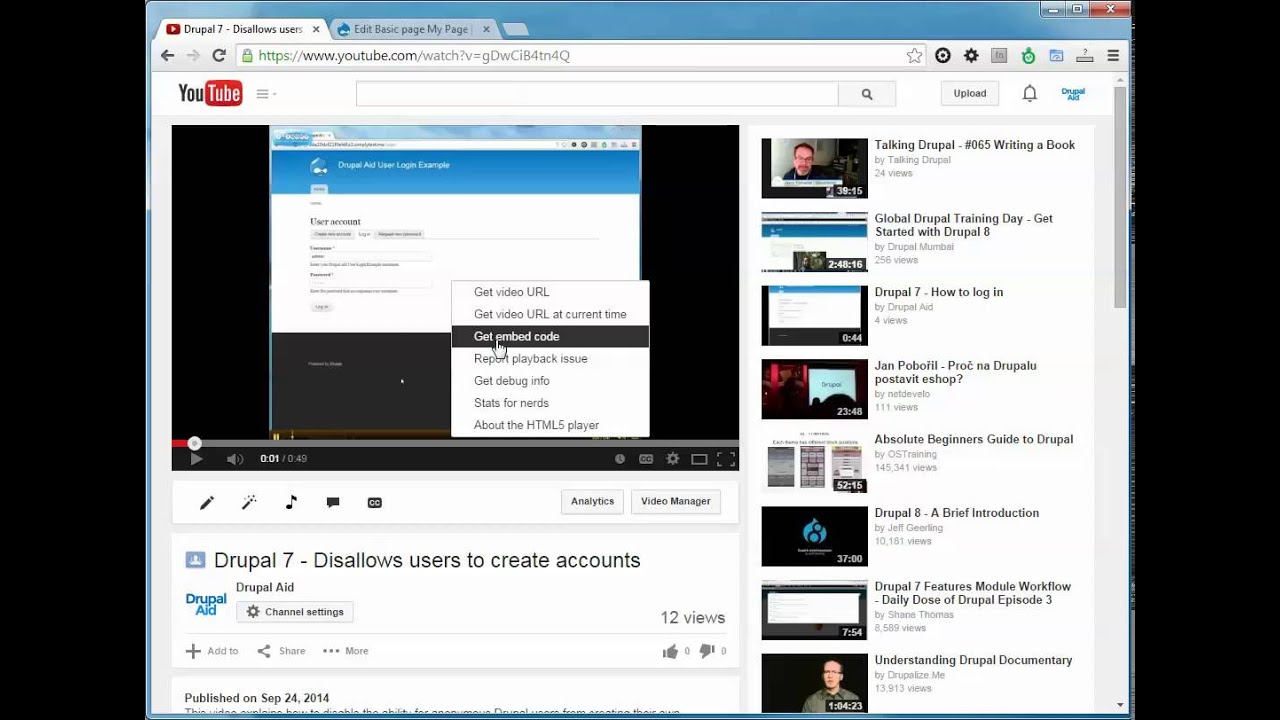Image resolution: width=1280 pixels, height=720 pixels.
Task: Open the Subtitles CC editor icon
Action: coord(375,502)
